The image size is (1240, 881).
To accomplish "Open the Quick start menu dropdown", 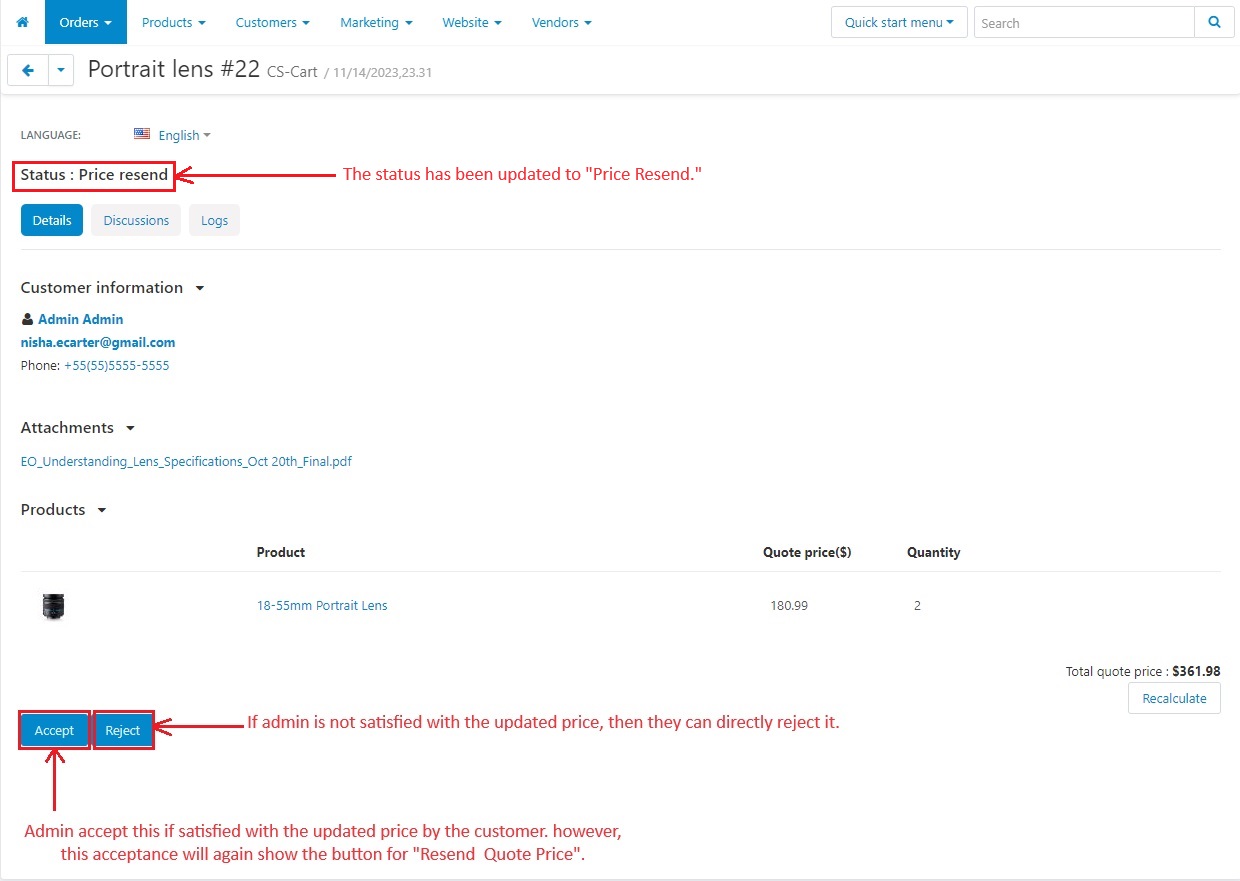I will tap(898, 22).
